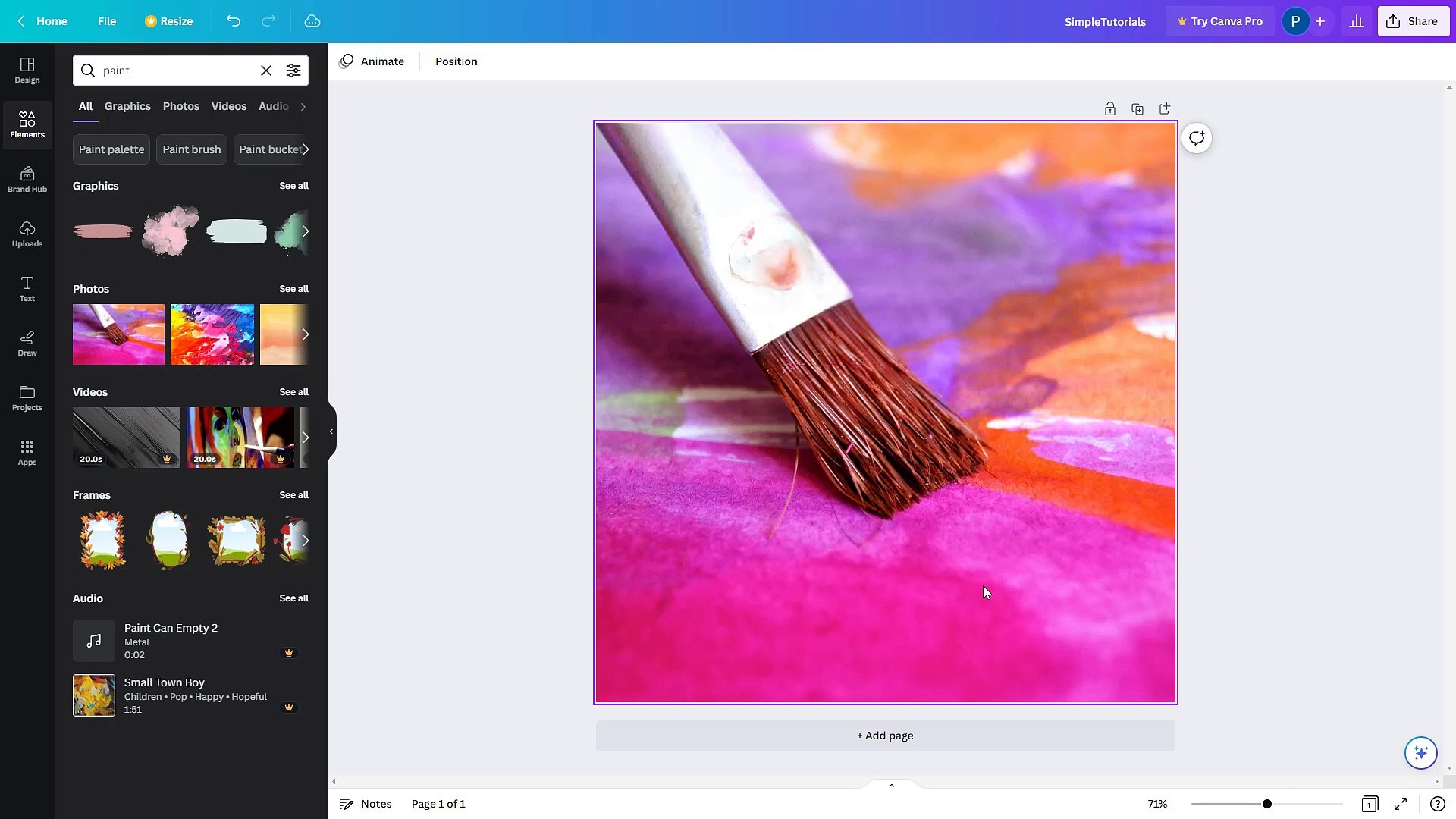Click the Undo arrow icon
This screenshot has height=819, width=1456.
tap(233, 21)
